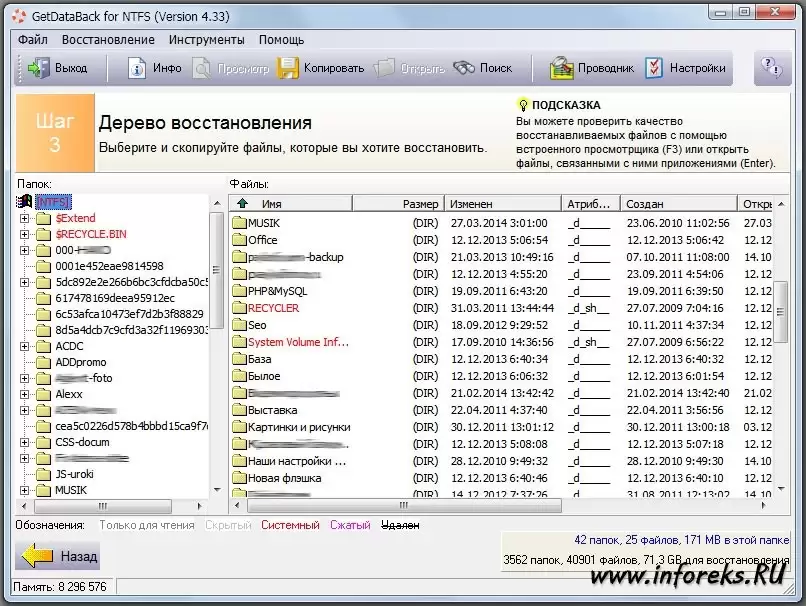Screen dimensions: 806x606
Task: Open the Поиск search tool
Action: tap(464, 69)
